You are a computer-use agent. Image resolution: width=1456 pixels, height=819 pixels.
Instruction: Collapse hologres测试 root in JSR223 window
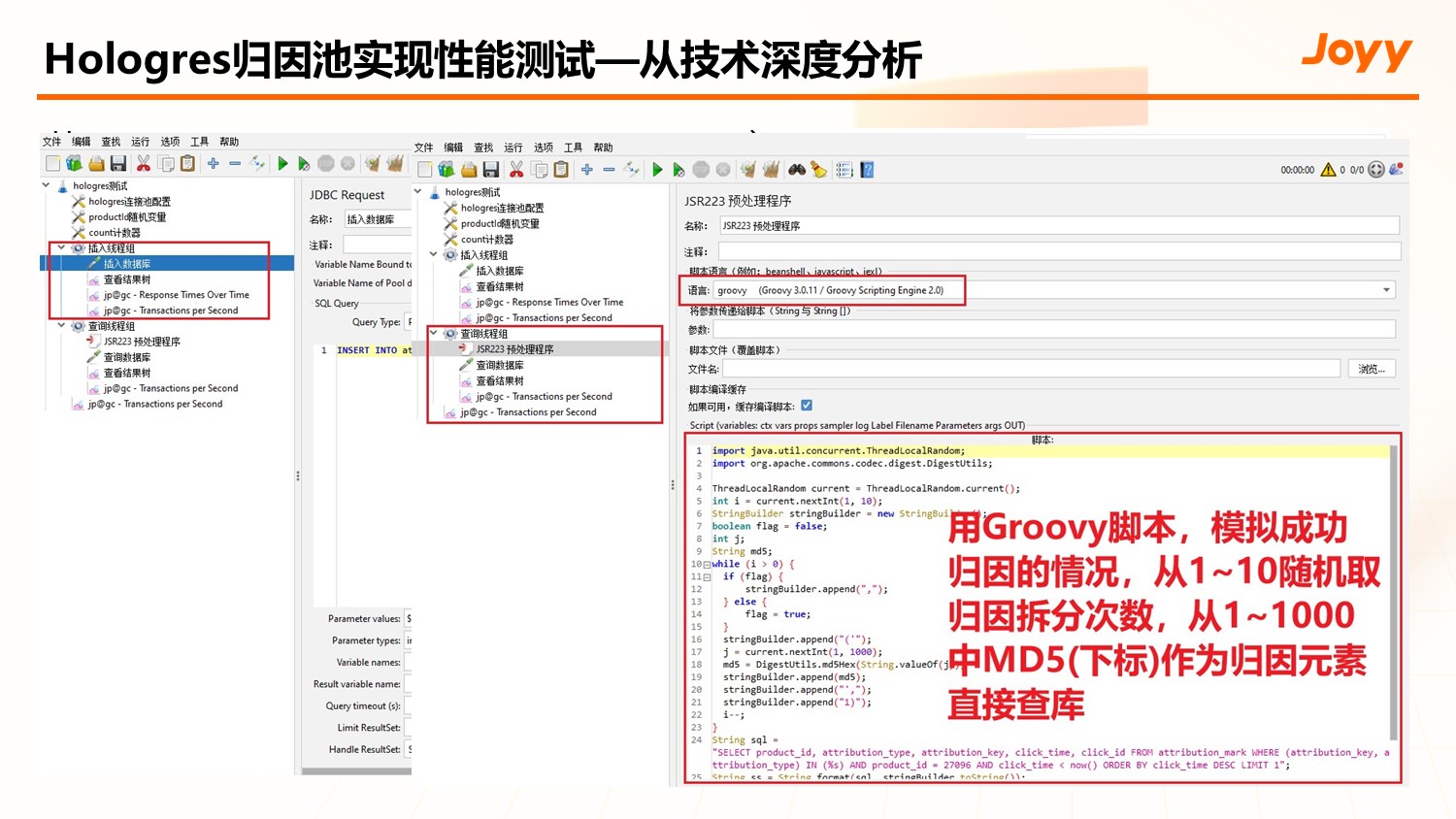point(418,192)
